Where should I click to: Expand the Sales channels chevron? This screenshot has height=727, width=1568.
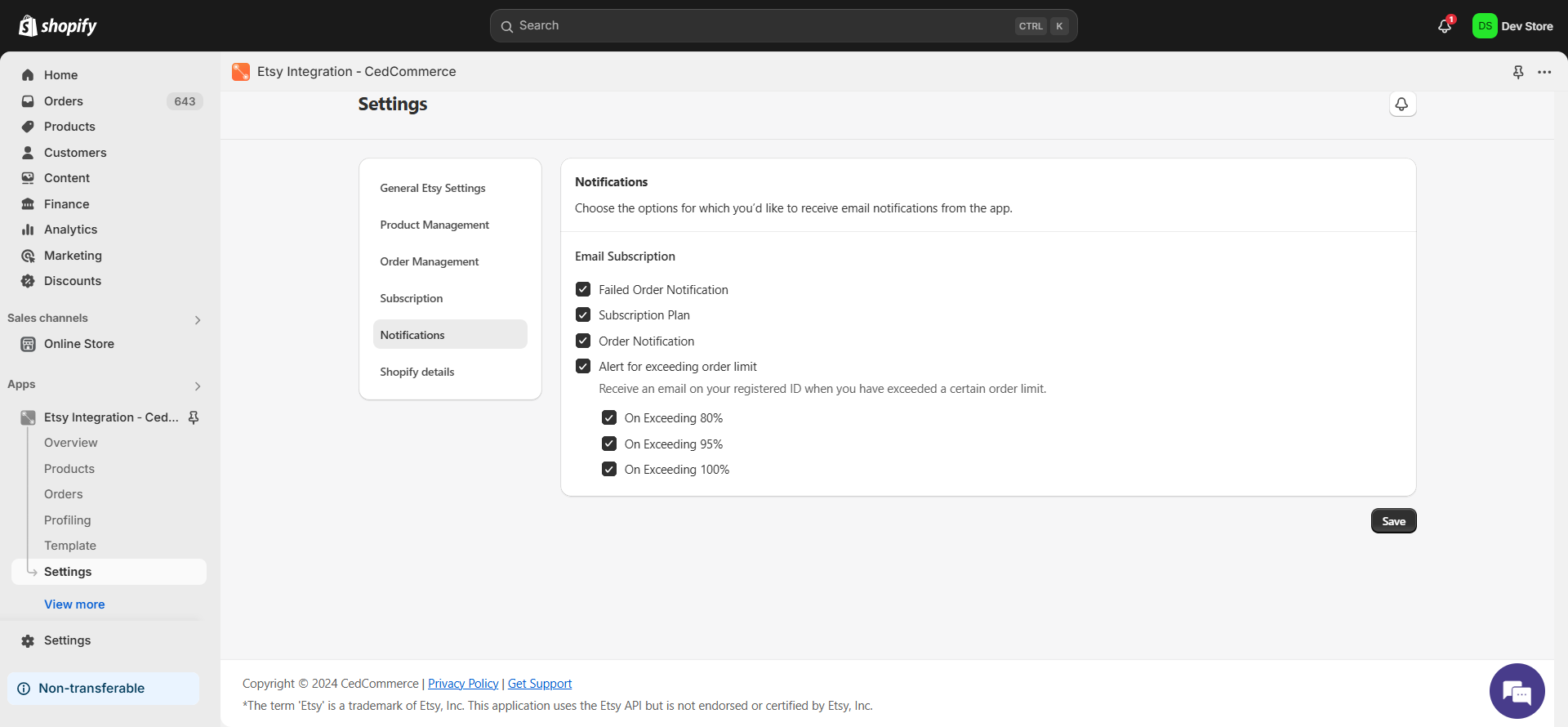[x=198, y=319]
